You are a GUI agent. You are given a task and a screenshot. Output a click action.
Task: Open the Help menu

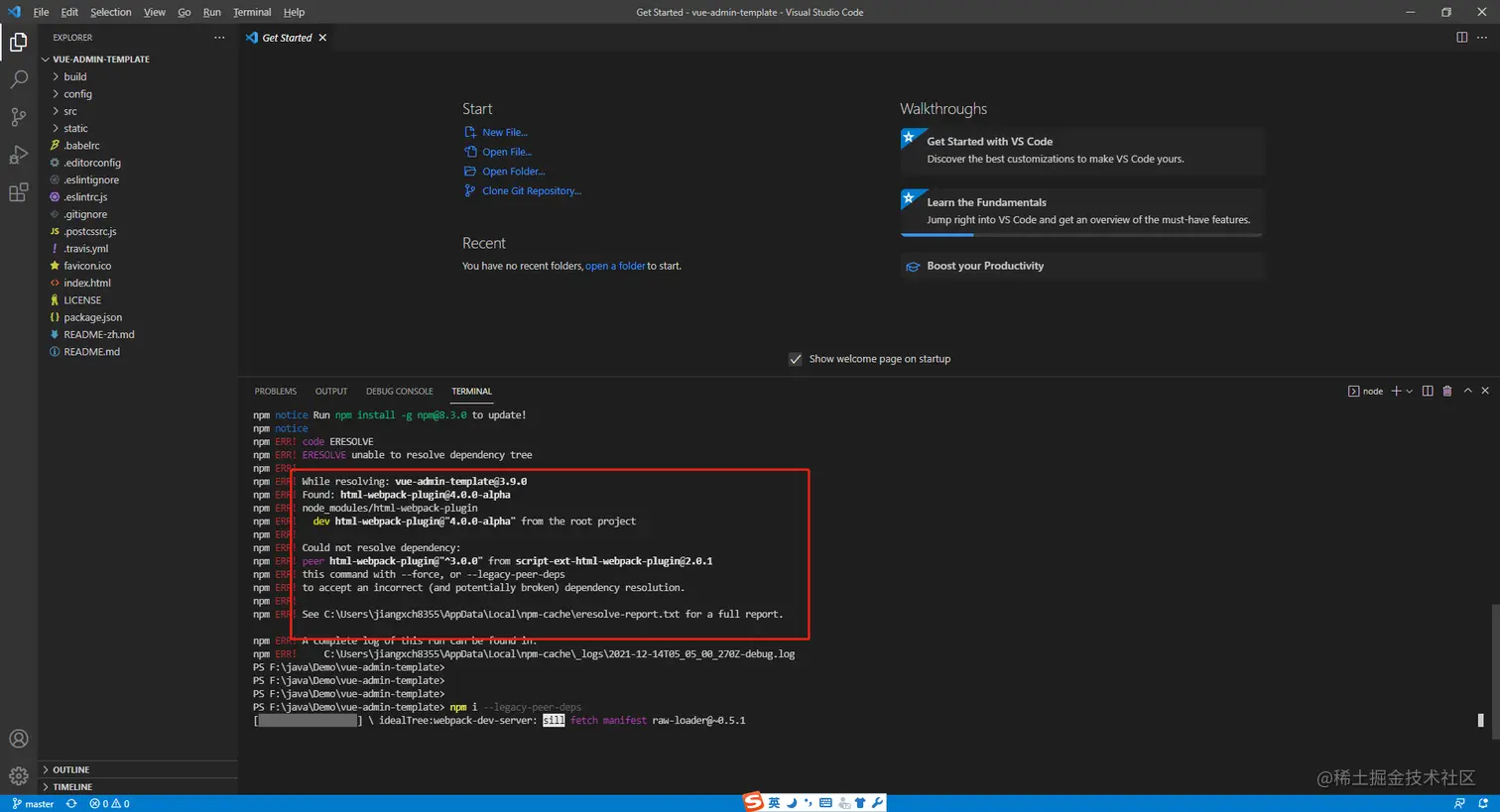(294, 12)
